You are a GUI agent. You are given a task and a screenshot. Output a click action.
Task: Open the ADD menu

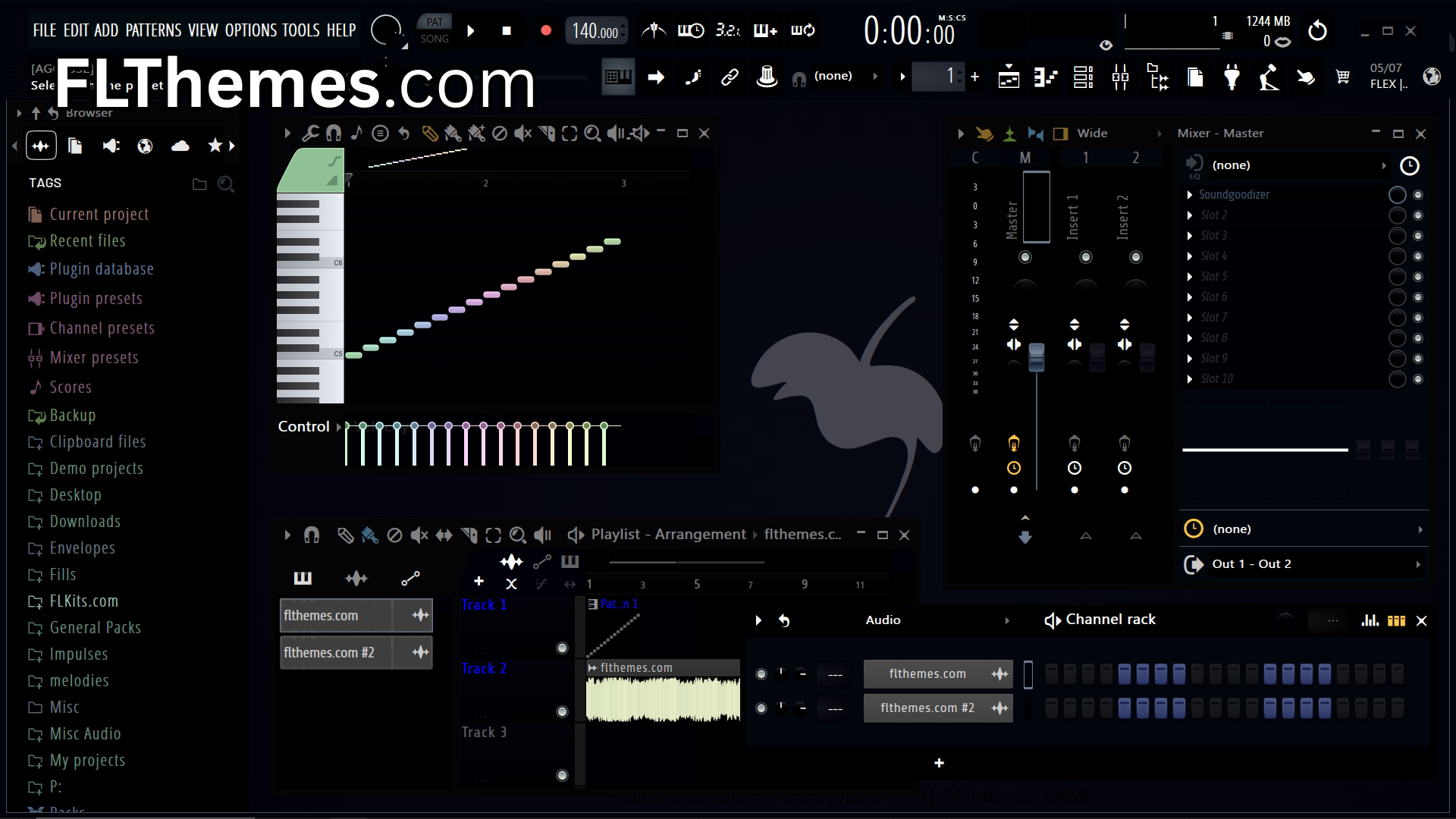click(x=106, y=30)
